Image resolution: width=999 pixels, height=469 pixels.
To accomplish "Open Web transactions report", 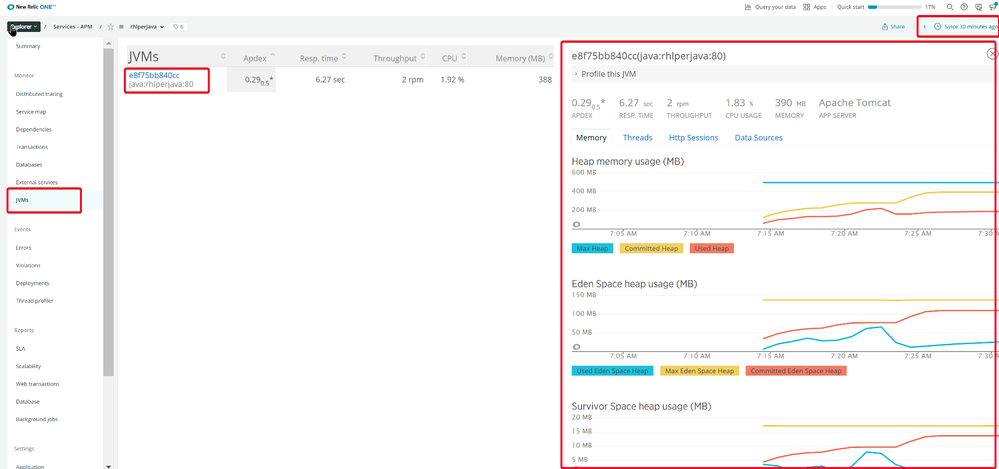I will pyautogui.click(x=38, y=384).
